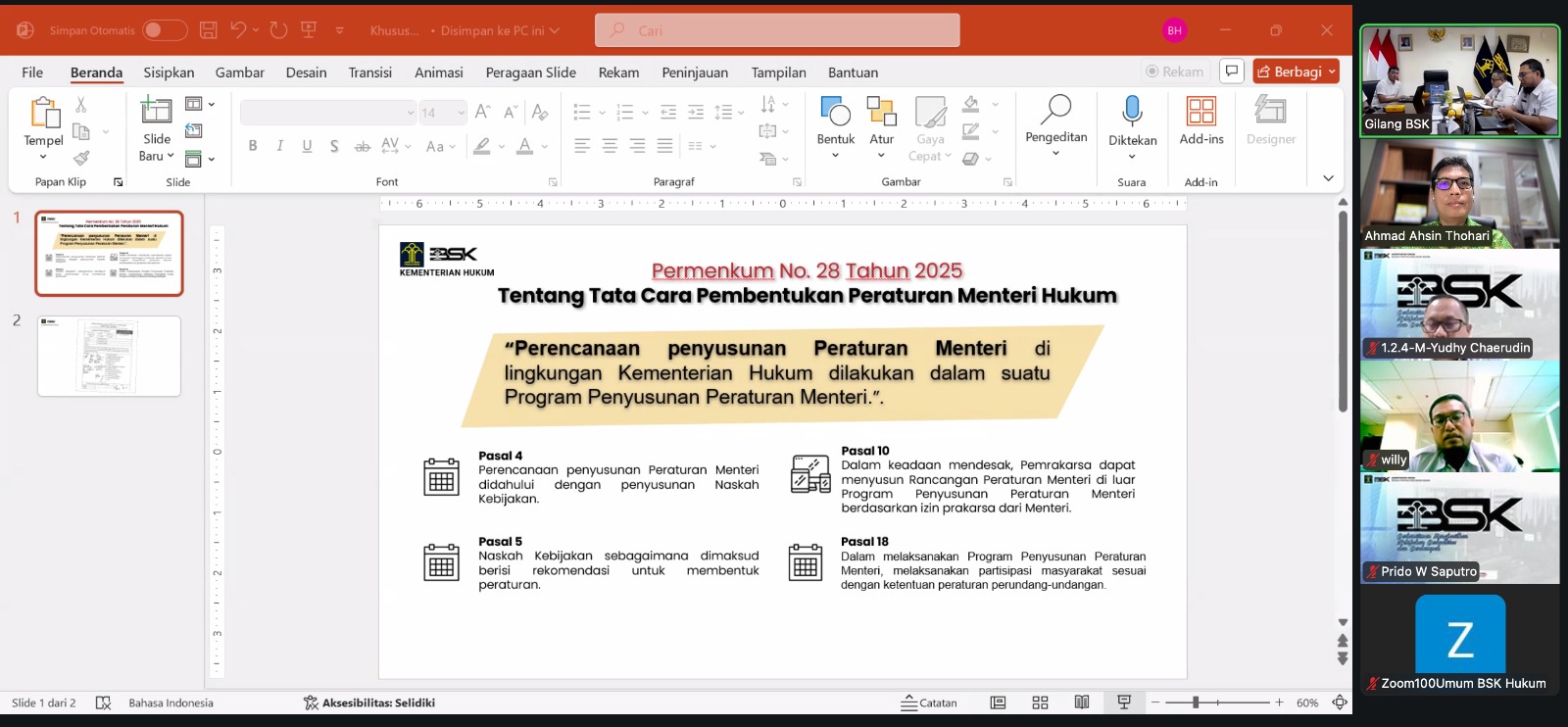Click the Save disk icon in title bar
This screenshot has width=1568, height=727.
pos(208,30)
